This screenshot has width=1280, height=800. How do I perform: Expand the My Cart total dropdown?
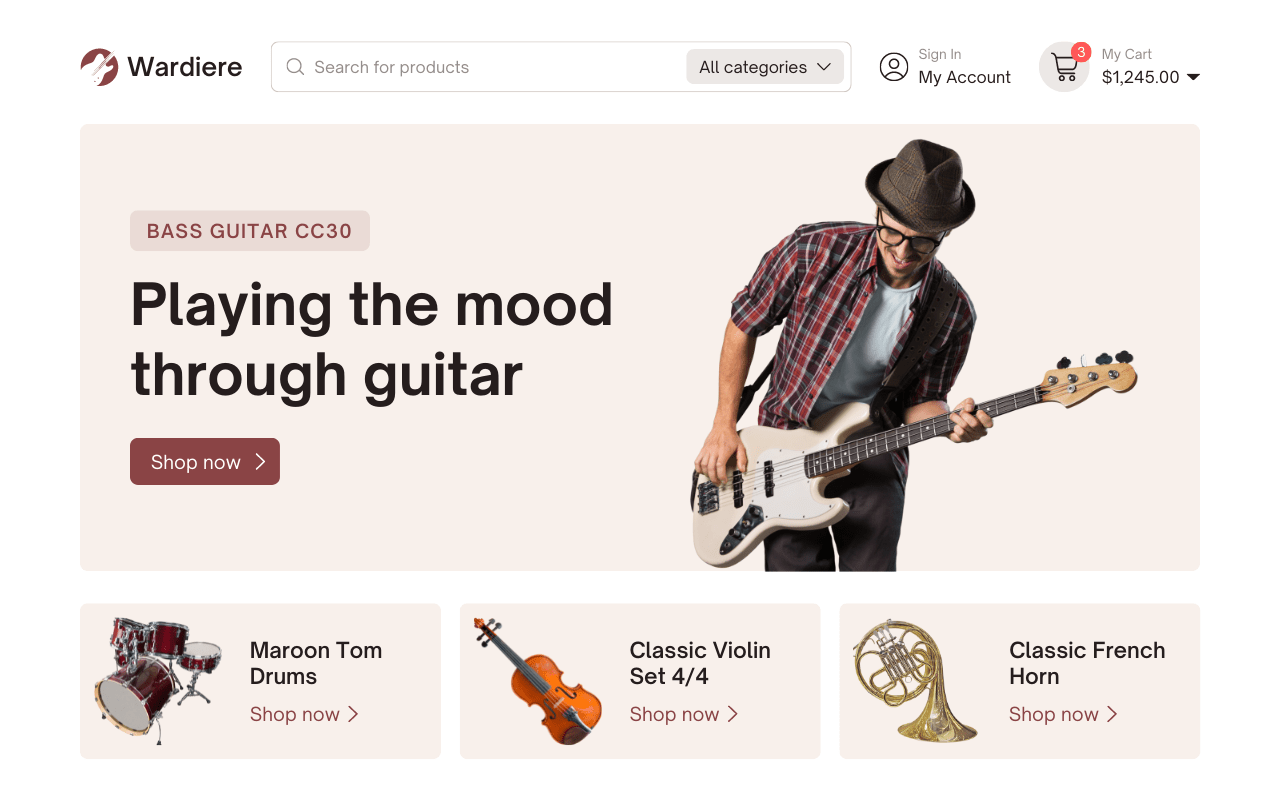tap(1193, 76)
